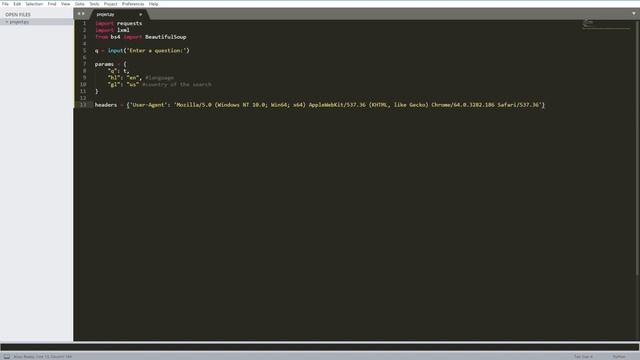This screenshot has width=640, height=360.
Task: Open the Project menu
Action: [110, 4]
